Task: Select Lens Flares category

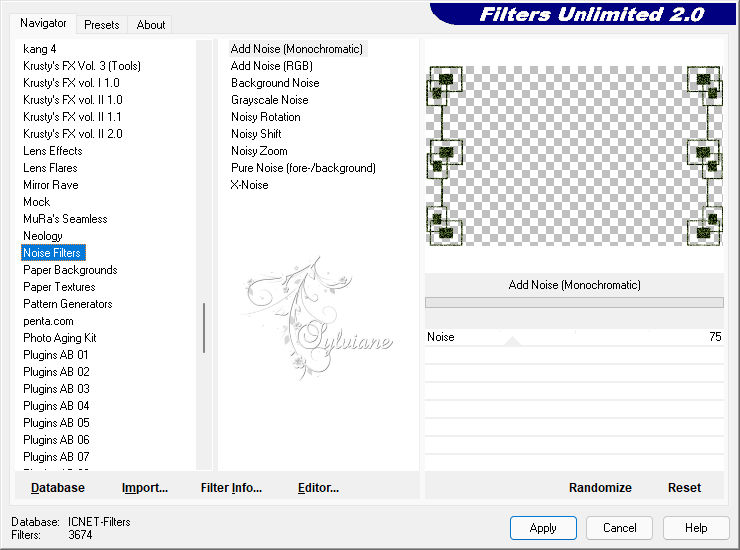Action: pos(50,168)
